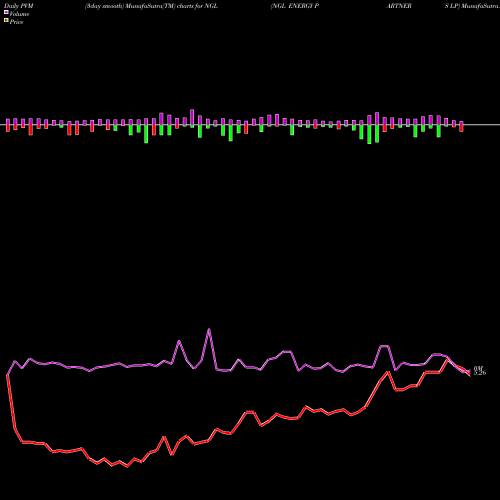Click the magenta Volume legend swatch
500x500 pixels.
click(6, 13)
